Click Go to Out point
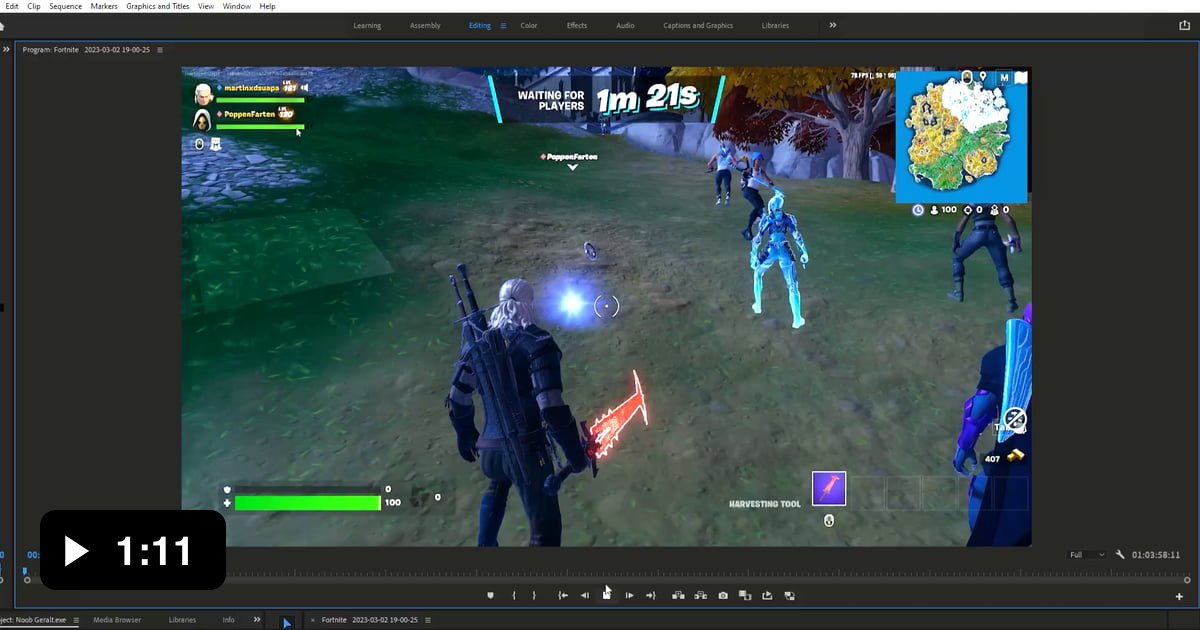 coord(651,595)
